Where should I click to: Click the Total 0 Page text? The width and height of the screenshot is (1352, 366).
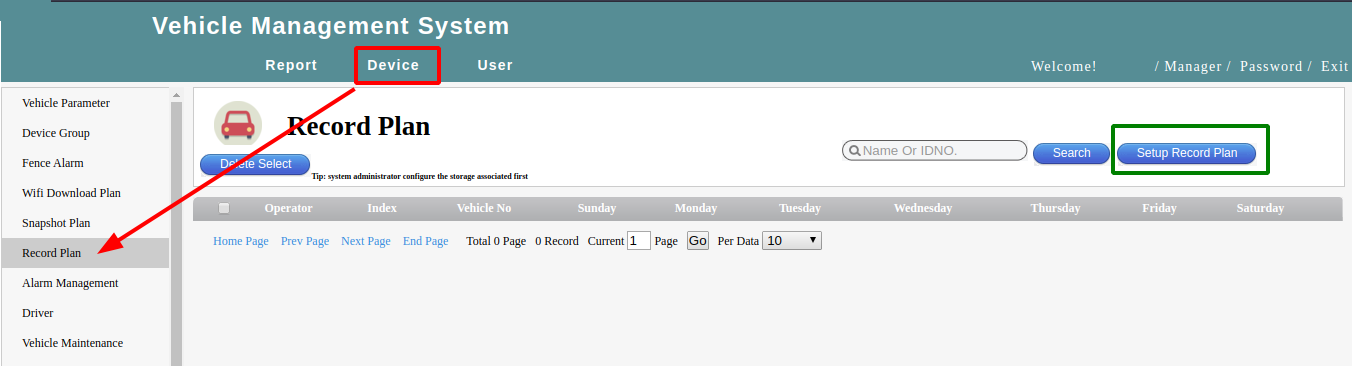(x=496, y=241)
